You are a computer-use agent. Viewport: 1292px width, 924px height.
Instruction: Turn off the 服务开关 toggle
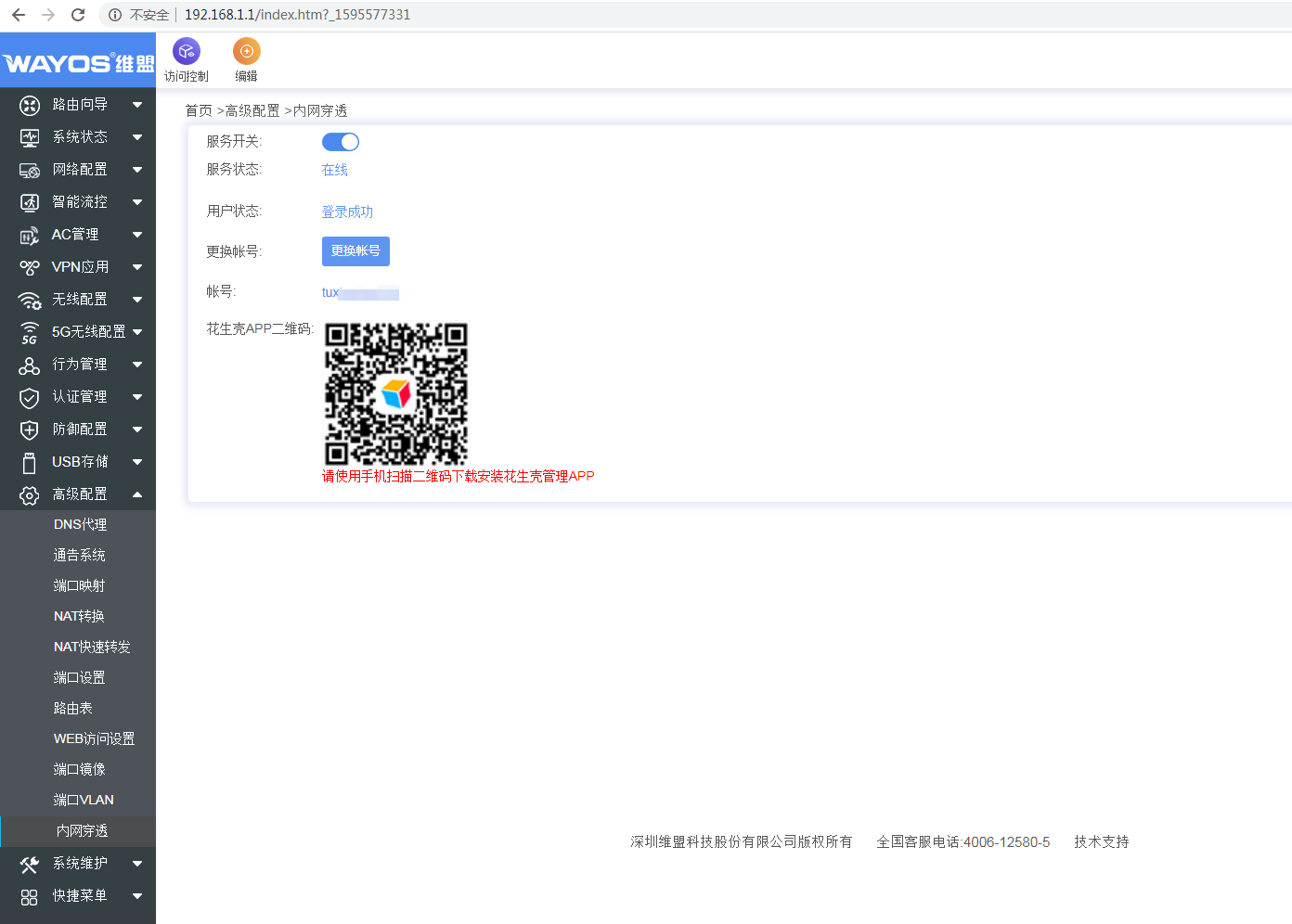coord(341,142)
